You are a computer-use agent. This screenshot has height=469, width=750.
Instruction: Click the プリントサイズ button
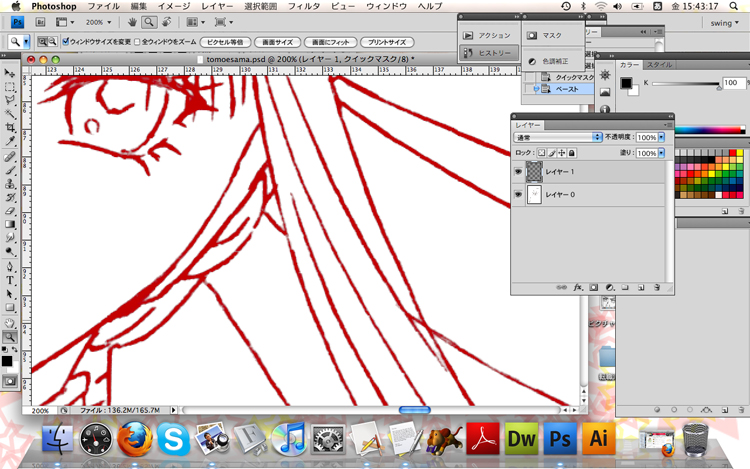pos(387,42)
